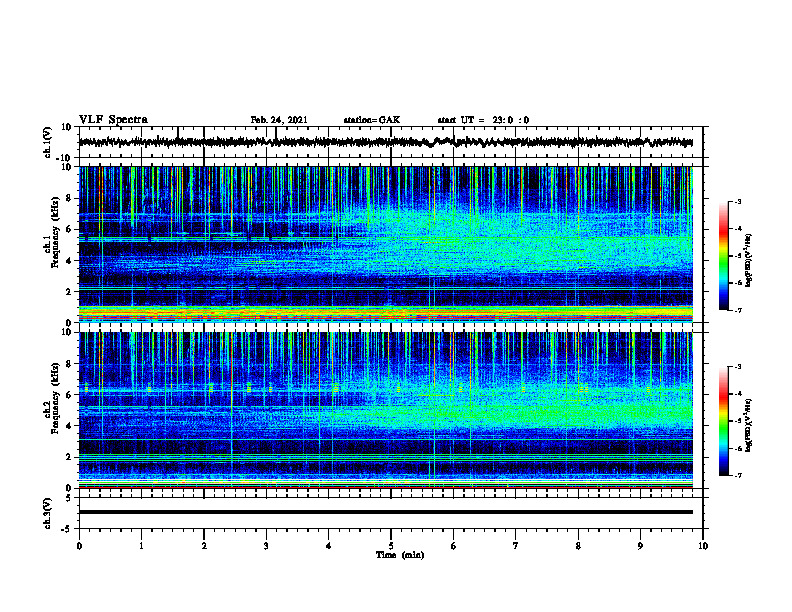Click the "start UT = 23:0 :0" text
The height and width of the screenshot is (612, 792).
point(483,120)
